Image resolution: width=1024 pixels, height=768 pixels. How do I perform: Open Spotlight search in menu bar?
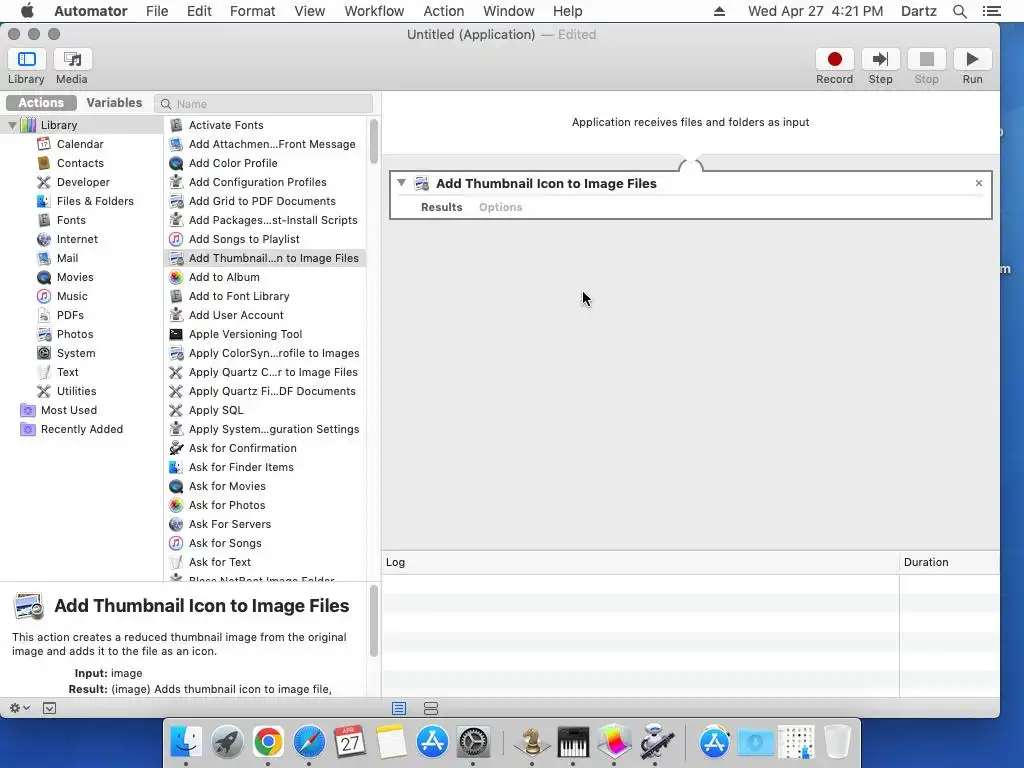pos(959,11)
